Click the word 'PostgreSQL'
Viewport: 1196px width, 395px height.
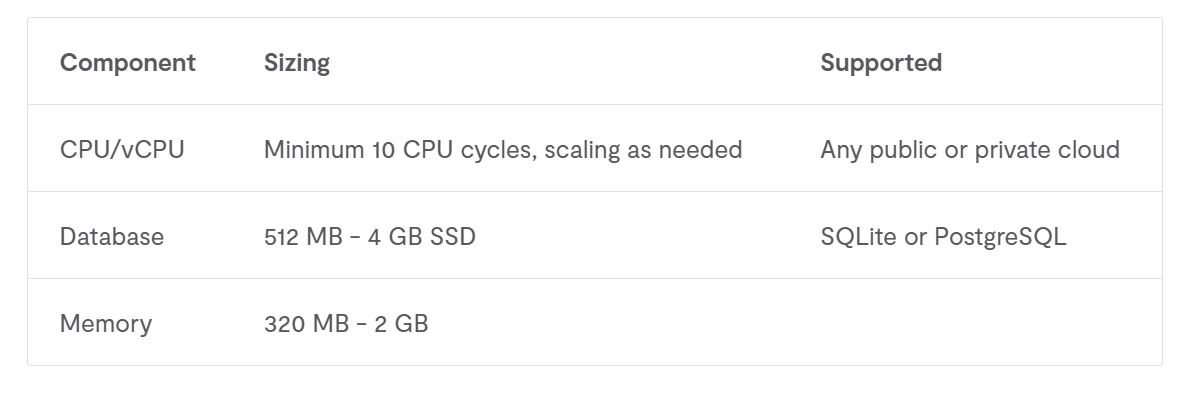click(x=1000, y=236)
